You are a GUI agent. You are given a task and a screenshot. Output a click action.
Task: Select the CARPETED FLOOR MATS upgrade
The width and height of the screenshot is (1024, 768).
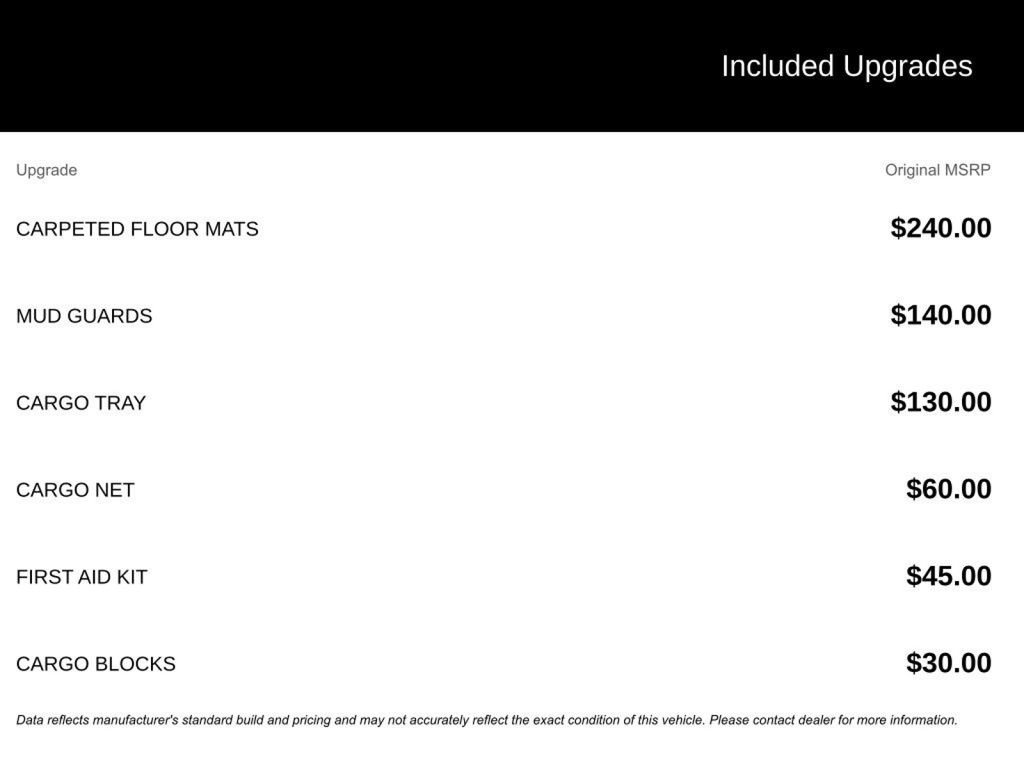click(x=137, y=229)
